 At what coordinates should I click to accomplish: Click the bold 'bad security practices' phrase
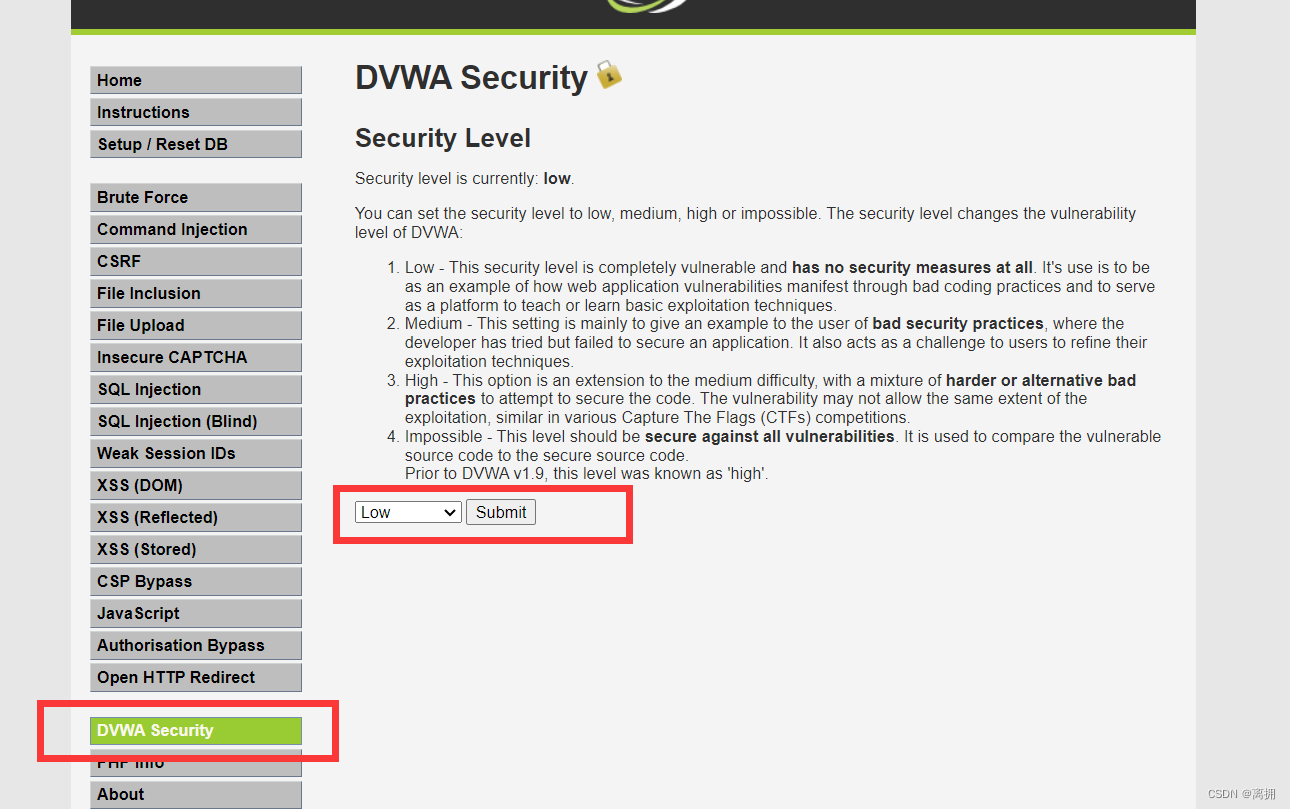(x=958, y=324)
